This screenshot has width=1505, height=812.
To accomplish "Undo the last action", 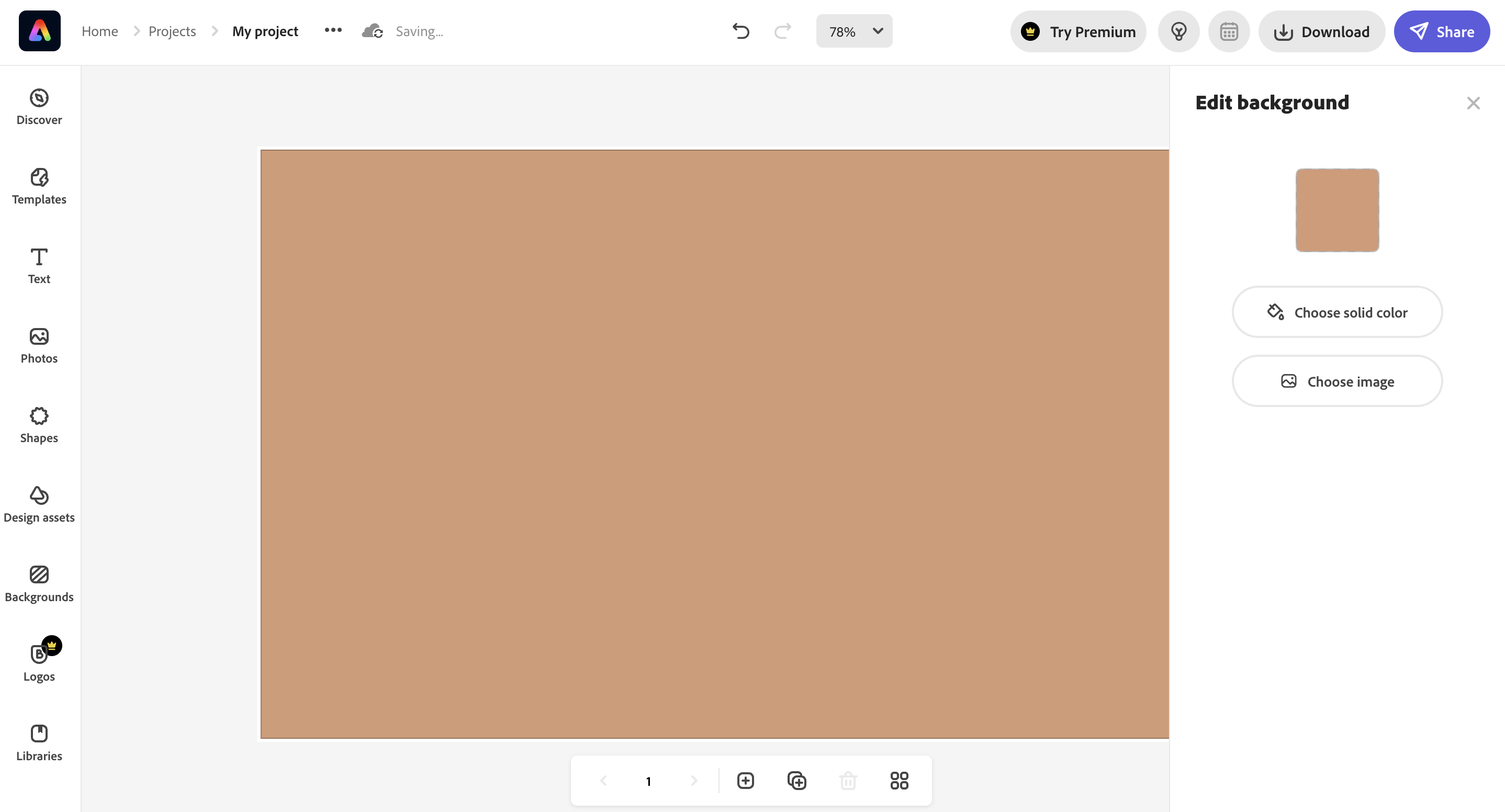I will 741,31.
